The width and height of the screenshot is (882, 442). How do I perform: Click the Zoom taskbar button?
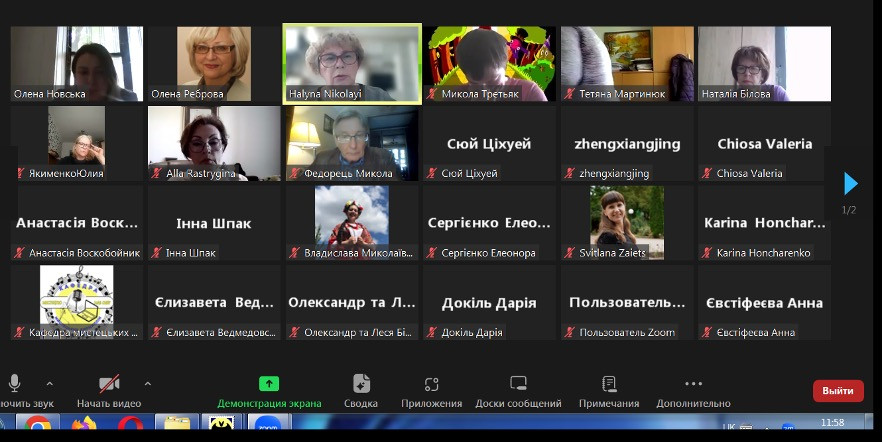tap(269, 423)
